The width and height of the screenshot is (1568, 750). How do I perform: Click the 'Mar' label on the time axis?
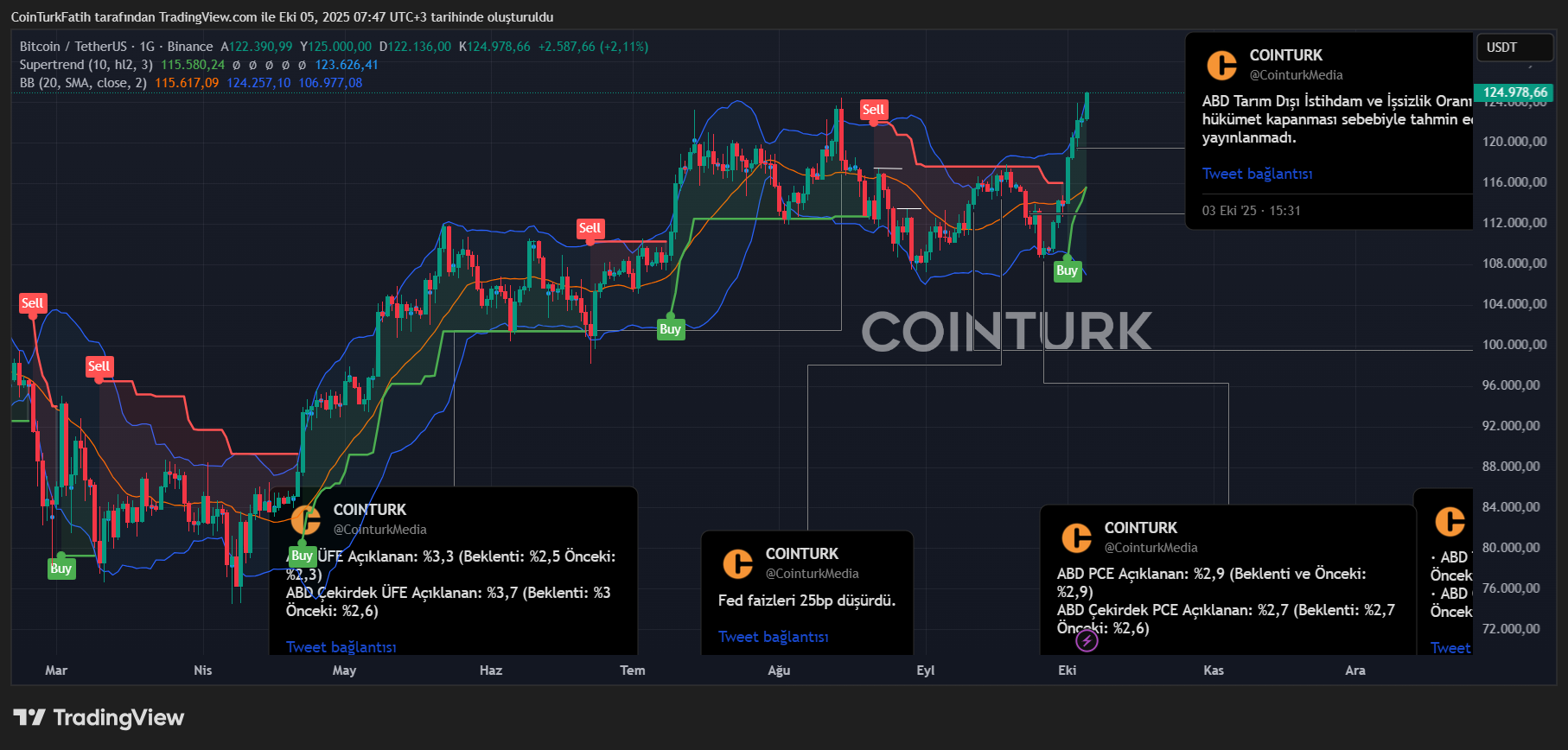[x=56, y=671]
